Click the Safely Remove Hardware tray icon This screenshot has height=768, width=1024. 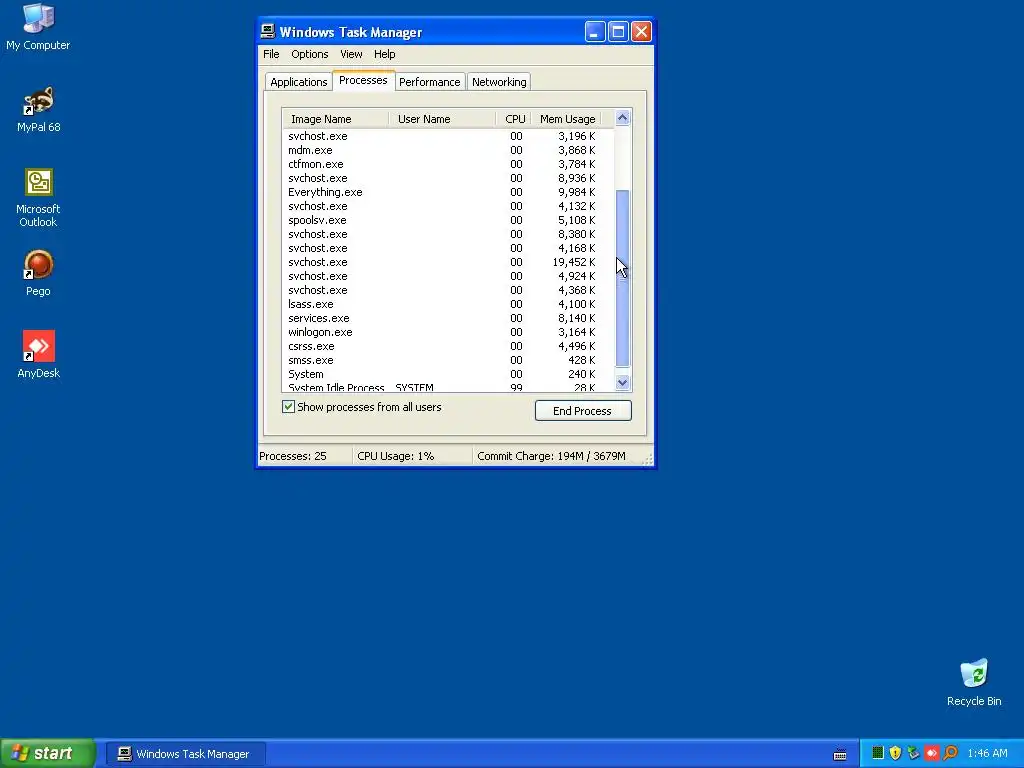pos(913,753)
